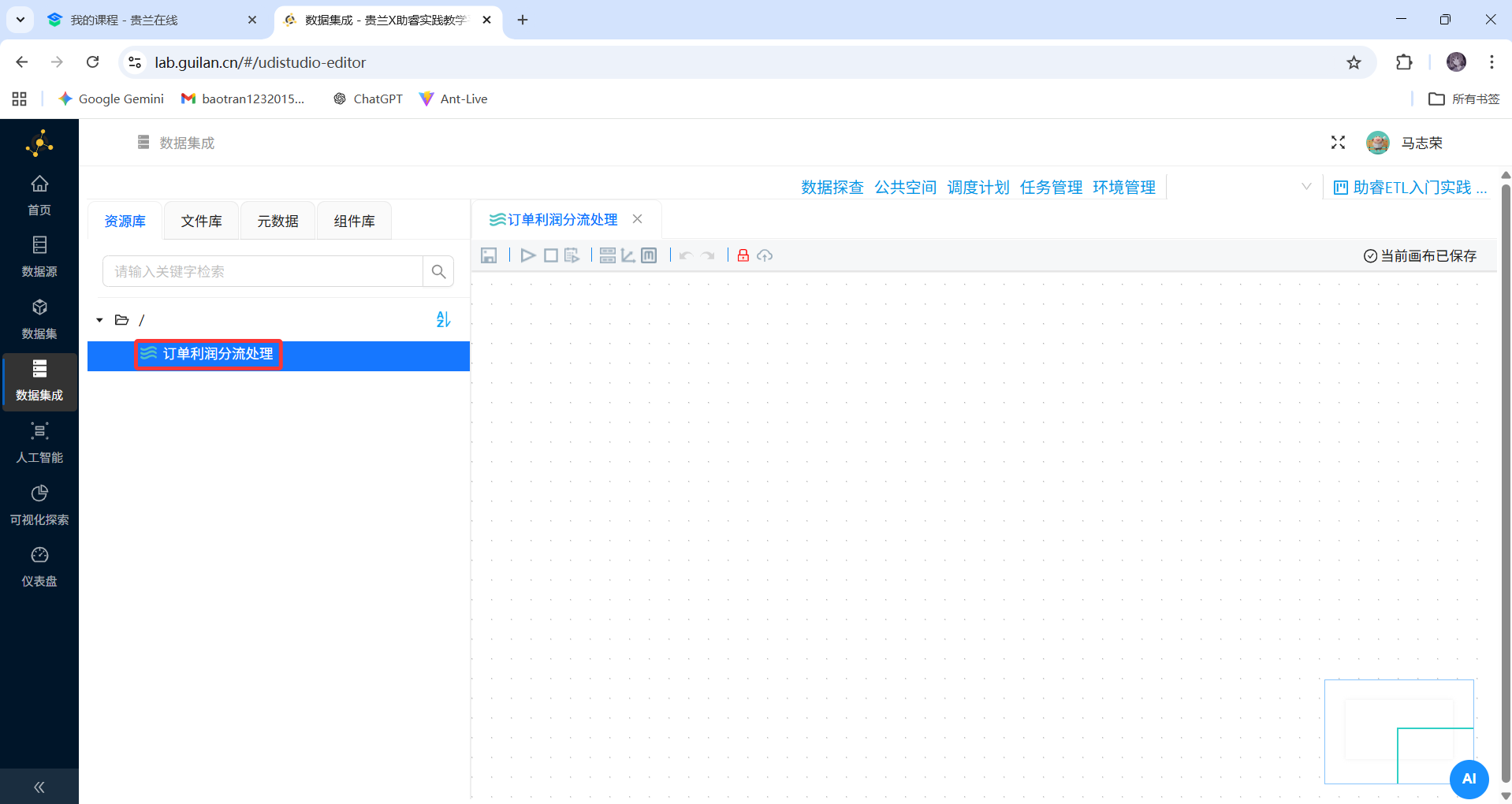Click the 助睿ETL入门实践 link
Viewport: 1512px width, 804px height.
pyautogui.click(x=1411, y=187)
